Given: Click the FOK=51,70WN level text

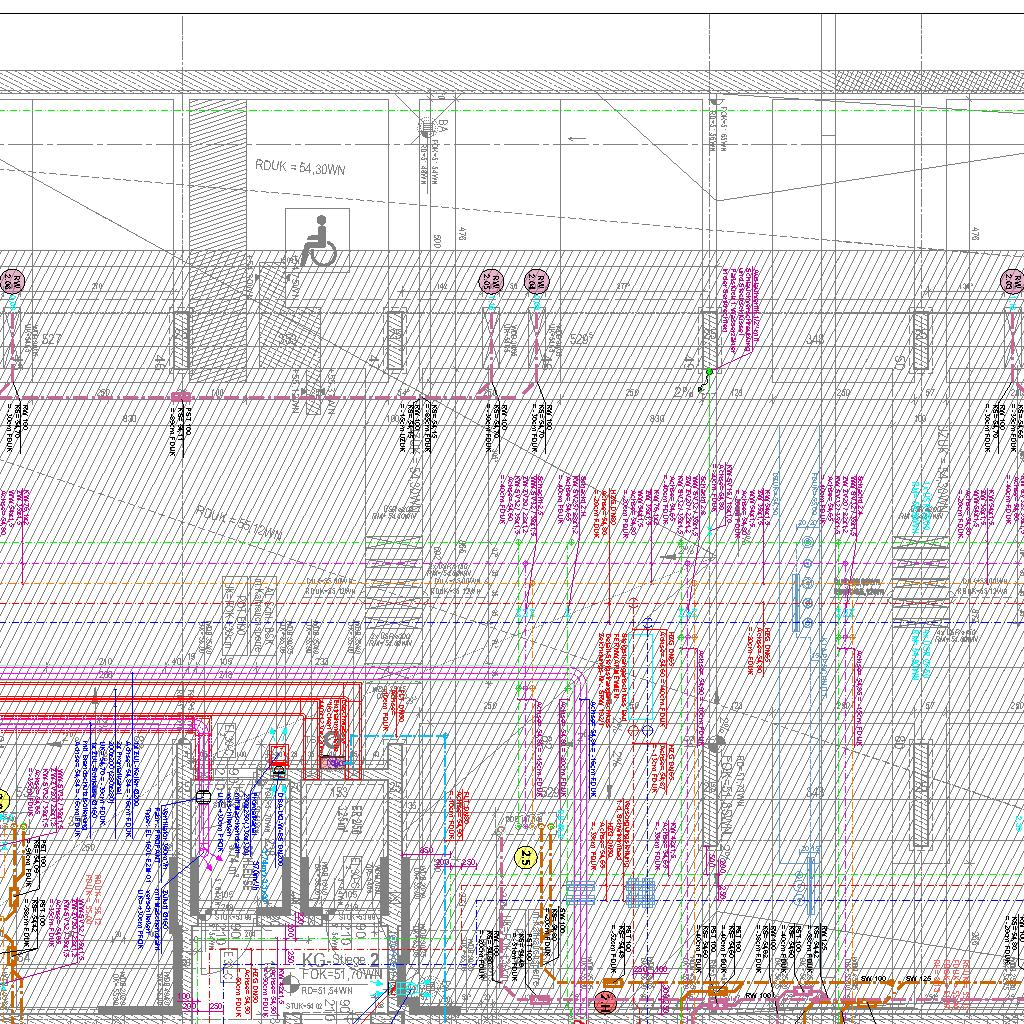Looking at the screenshot, I should point(341,973).
